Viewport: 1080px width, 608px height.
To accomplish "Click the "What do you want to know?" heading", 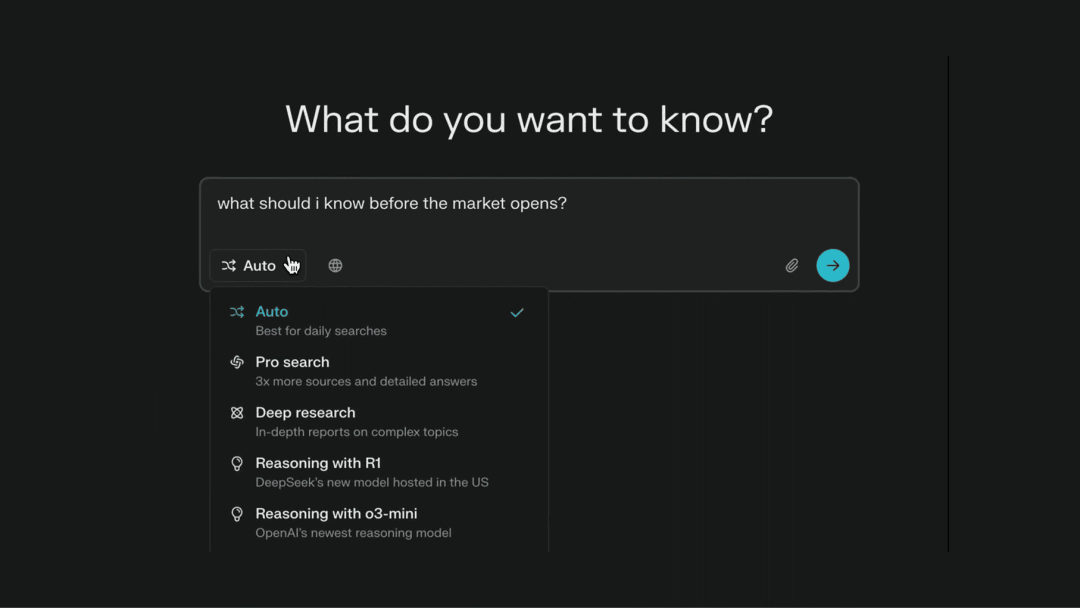I will pos(529,120).
